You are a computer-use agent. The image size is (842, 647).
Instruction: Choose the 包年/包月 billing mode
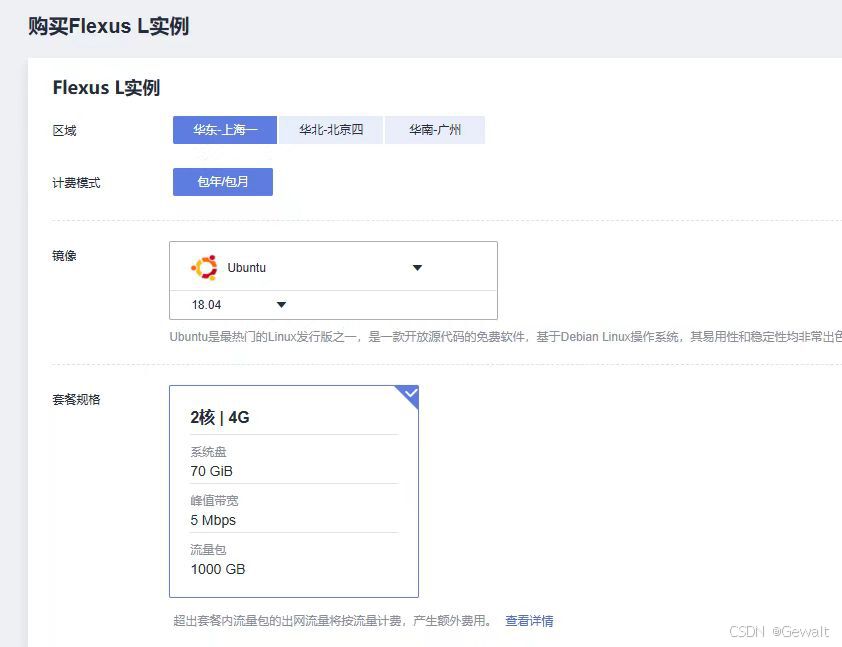[223, 182]
